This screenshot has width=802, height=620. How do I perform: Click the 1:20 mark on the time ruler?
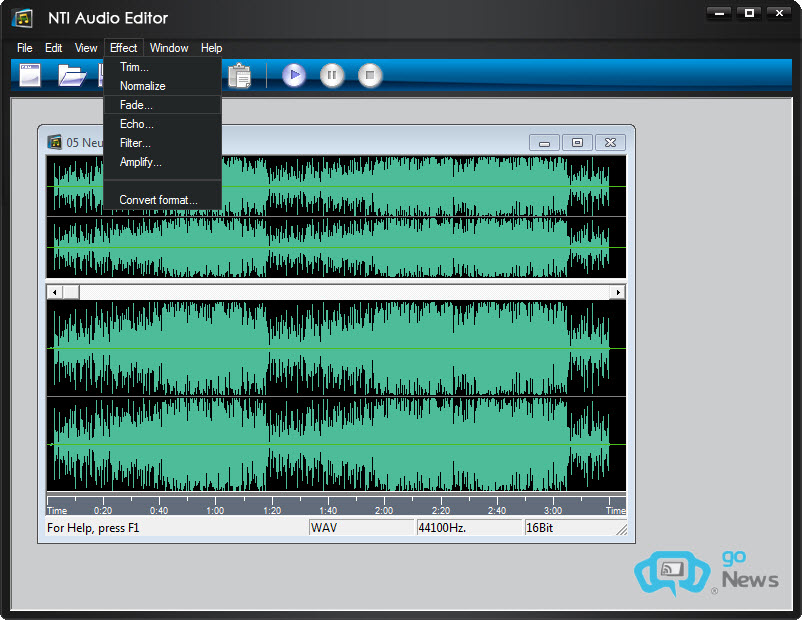(x=272, y=511)
